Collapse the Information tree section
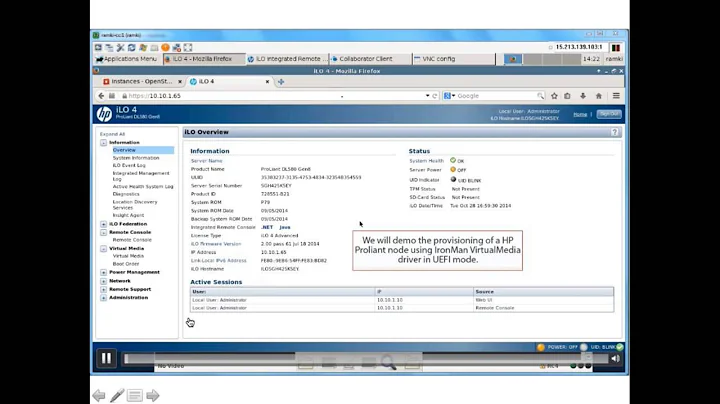 (x=103, y=143)
